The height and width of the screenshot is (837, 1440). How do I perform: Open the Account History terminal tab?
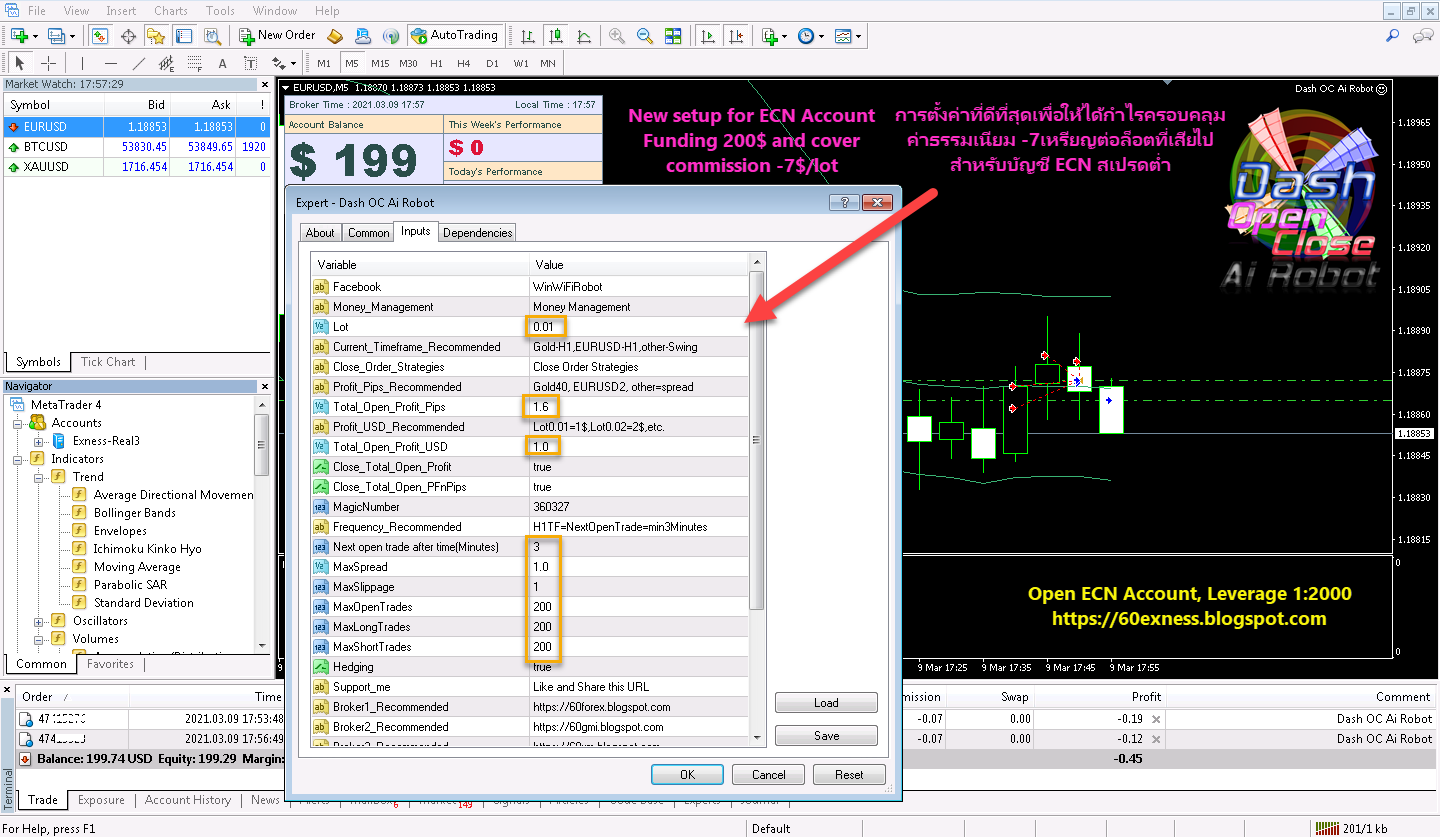pos(188,800)
